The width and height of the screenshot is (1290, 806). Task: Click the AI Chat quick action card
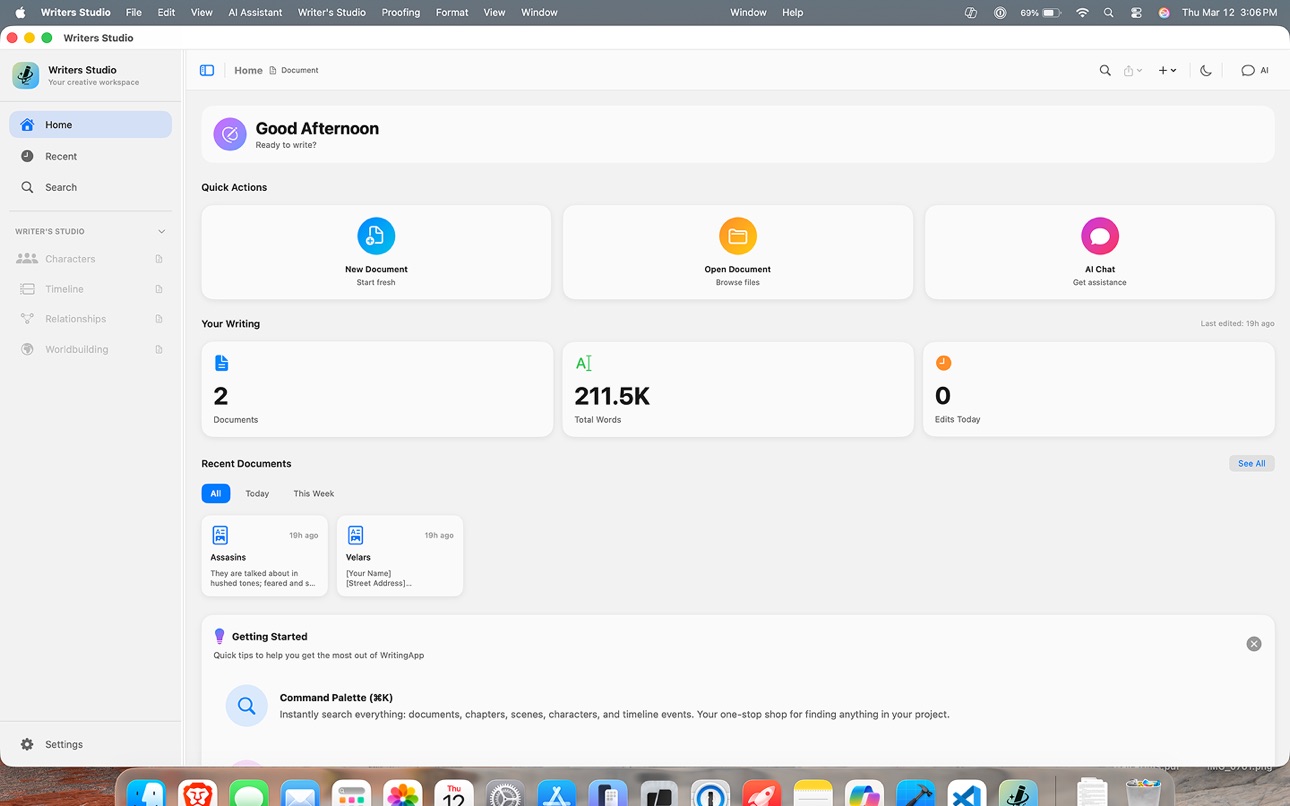pos(1100,252)
